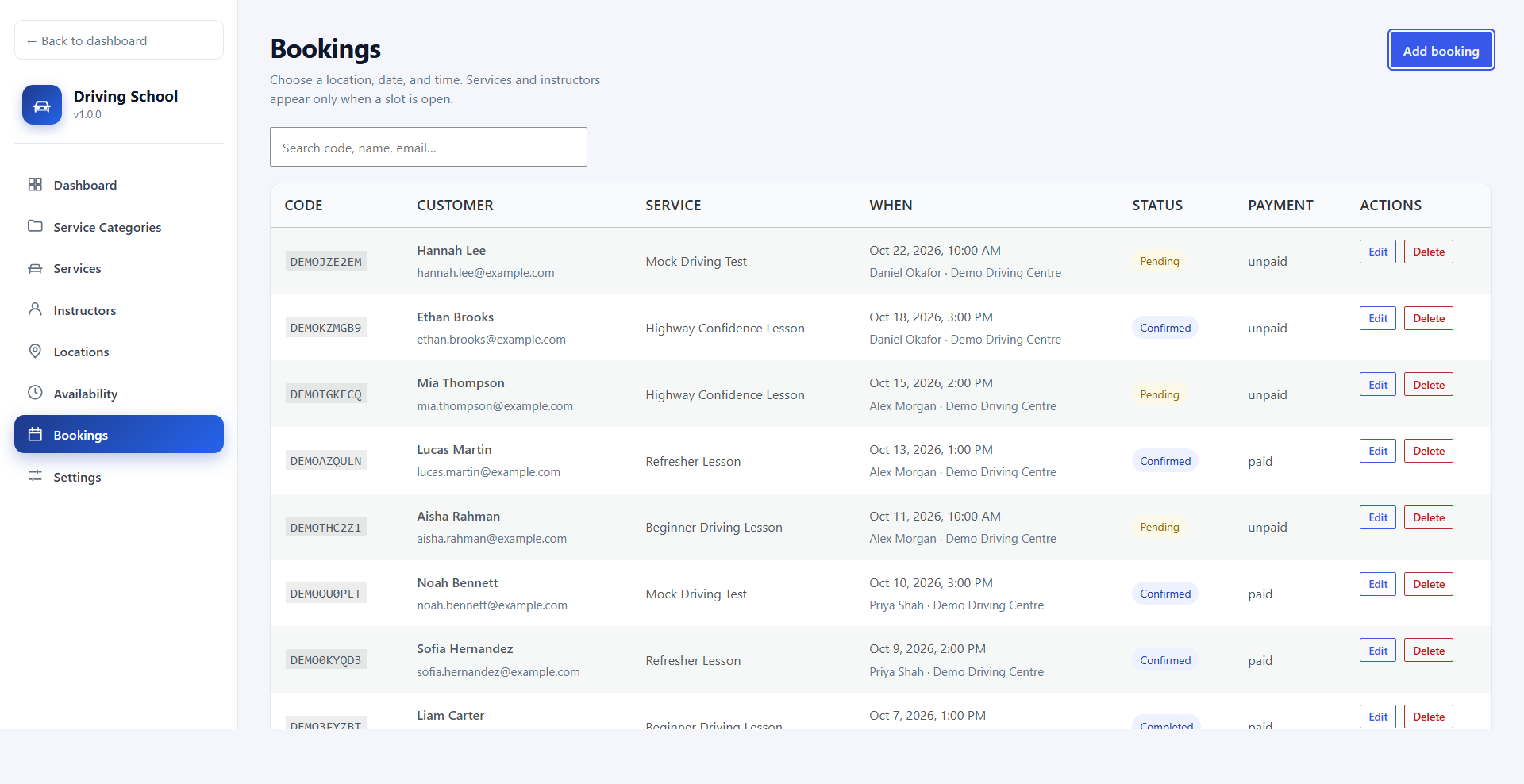The height and width of the screenshot is (784, 1524).
Task: Click the Bookings calendar icon
Action: click(x=35, y=434)
